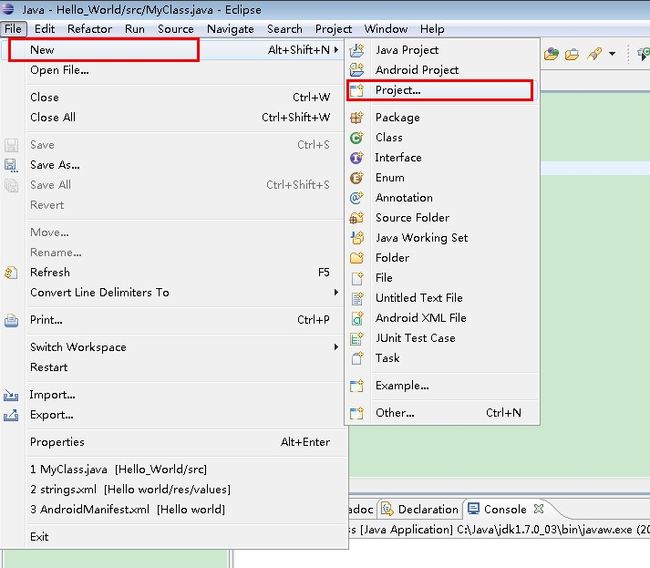Click the Source Folder icon
Viewport: 650px width, 568px height.
click(x=357, y=218)
